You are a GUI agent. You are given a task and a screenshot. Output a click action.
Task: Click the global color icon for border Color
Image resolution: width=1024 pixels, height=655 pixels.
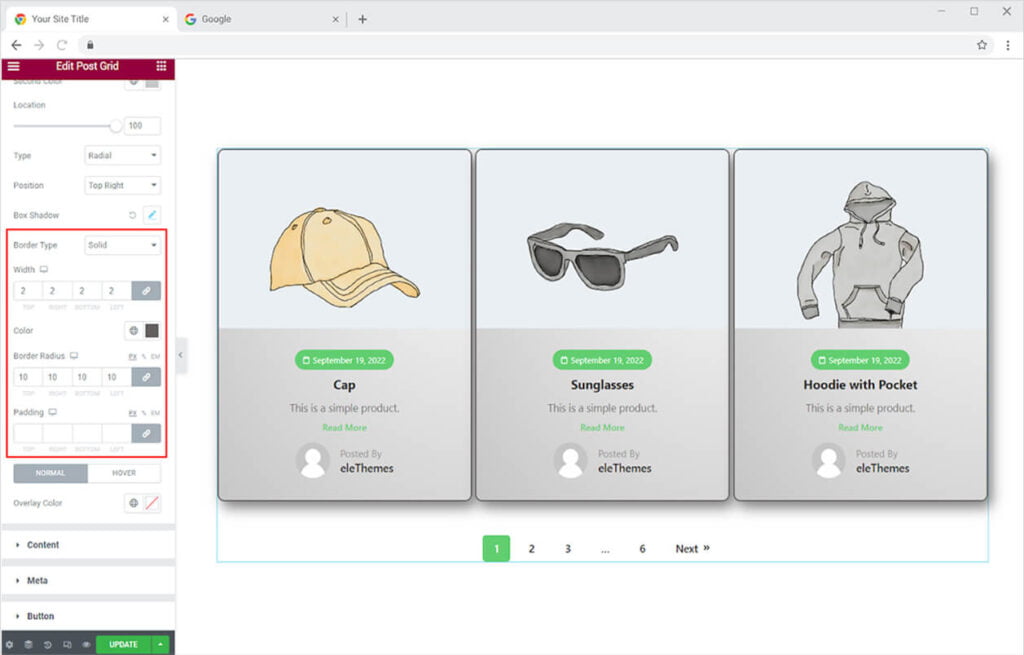coord(133,331)
